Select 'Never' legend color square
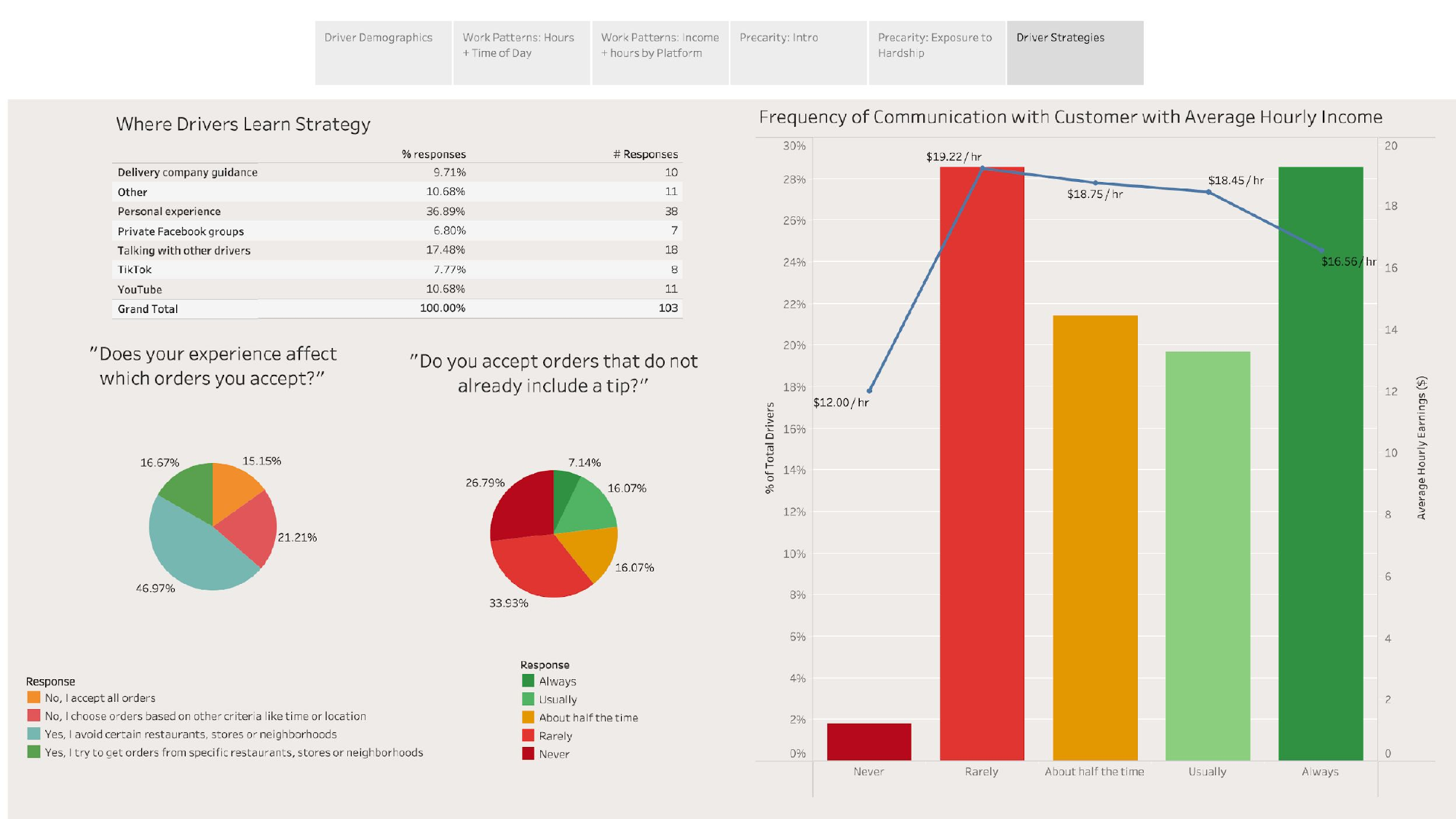 [x=529, y=753]
